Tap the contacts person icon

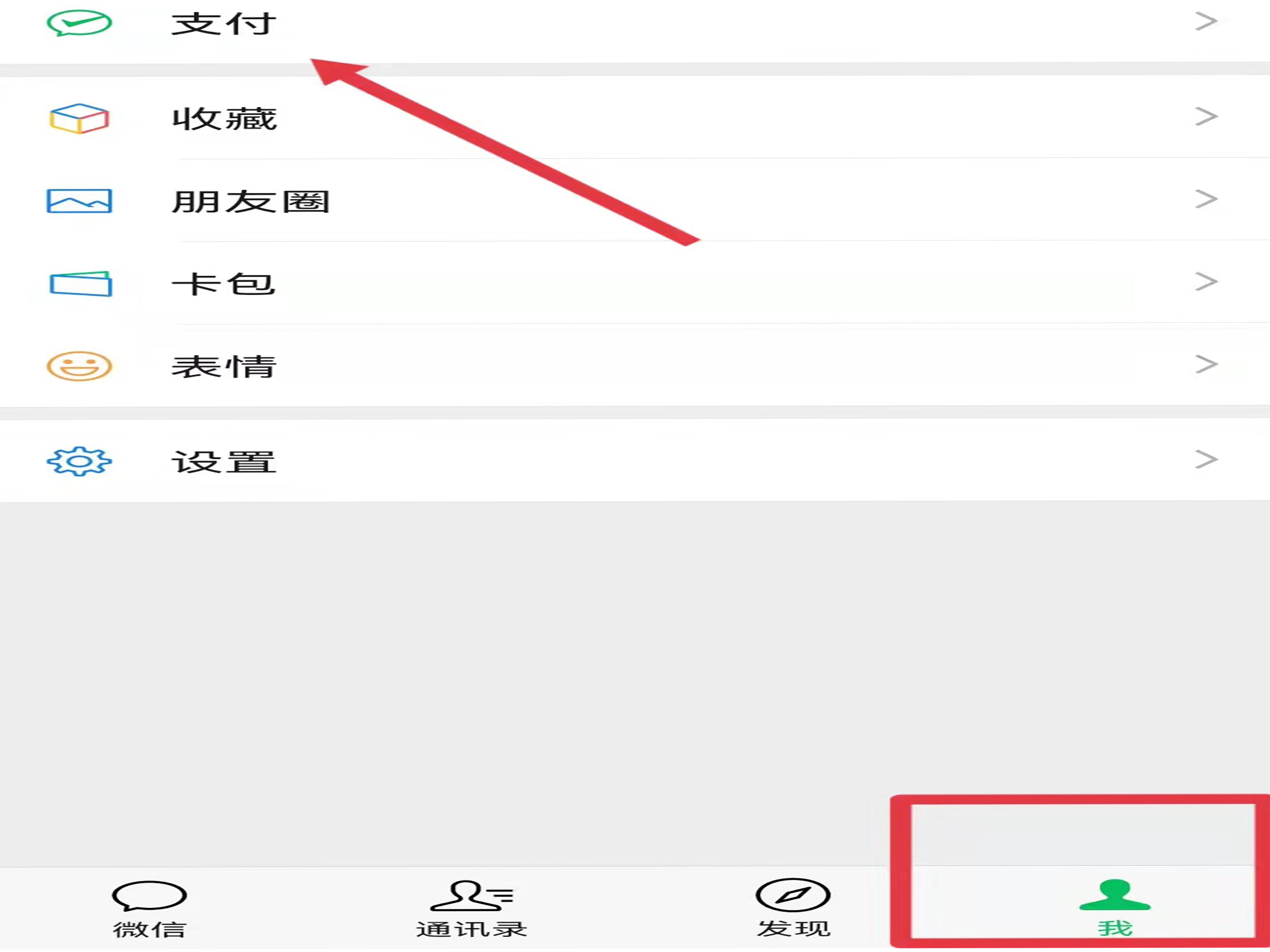click(x=471, y=895)
